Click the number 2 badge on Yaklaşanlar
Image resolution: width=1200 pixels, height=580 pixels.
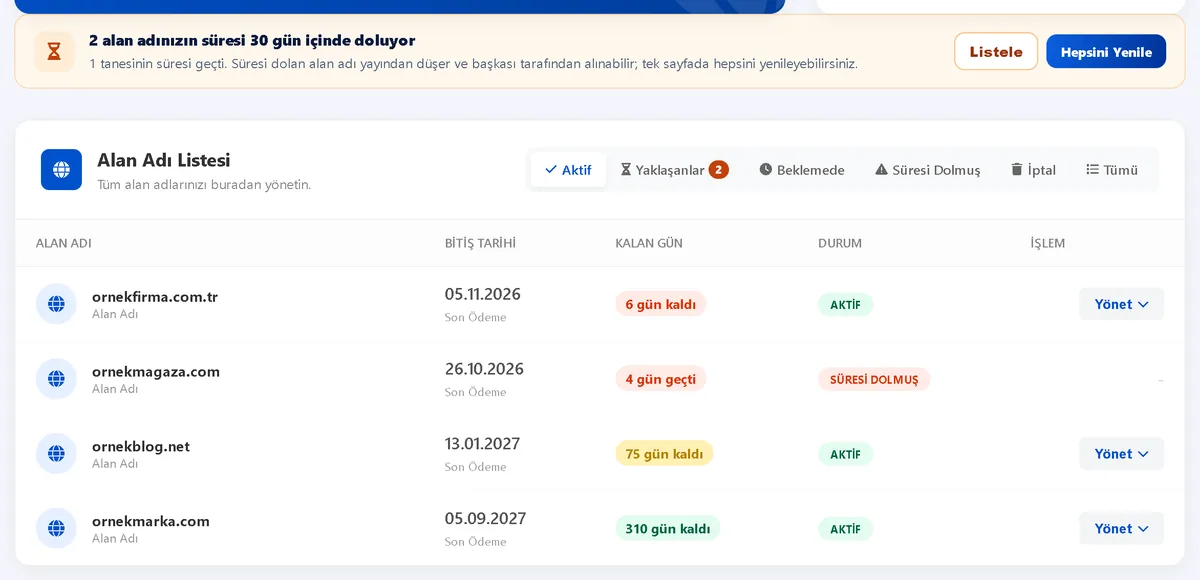tap(718, 170)
